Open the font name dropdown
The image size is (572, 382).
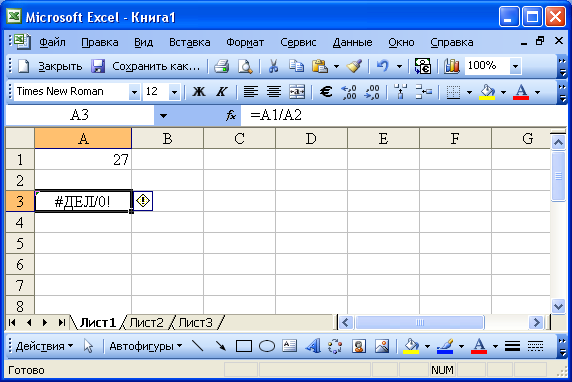click(x=134, y=92)
